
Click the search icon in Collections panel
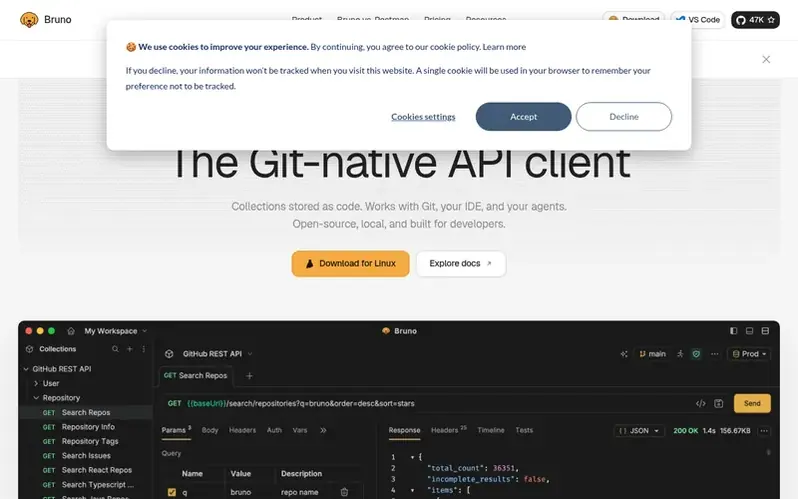(x=115, y=349)
